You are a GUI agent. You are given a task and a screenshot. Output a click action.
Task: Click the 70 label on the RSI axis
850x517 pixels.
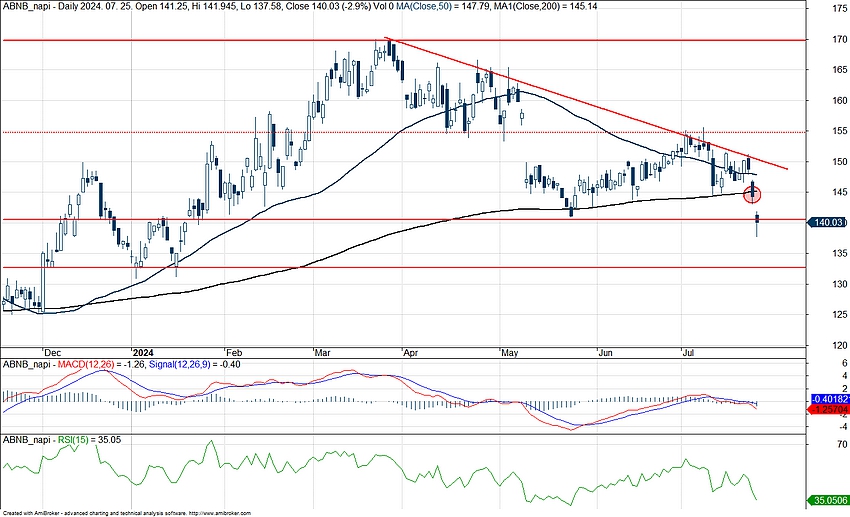tap(842, 444)
